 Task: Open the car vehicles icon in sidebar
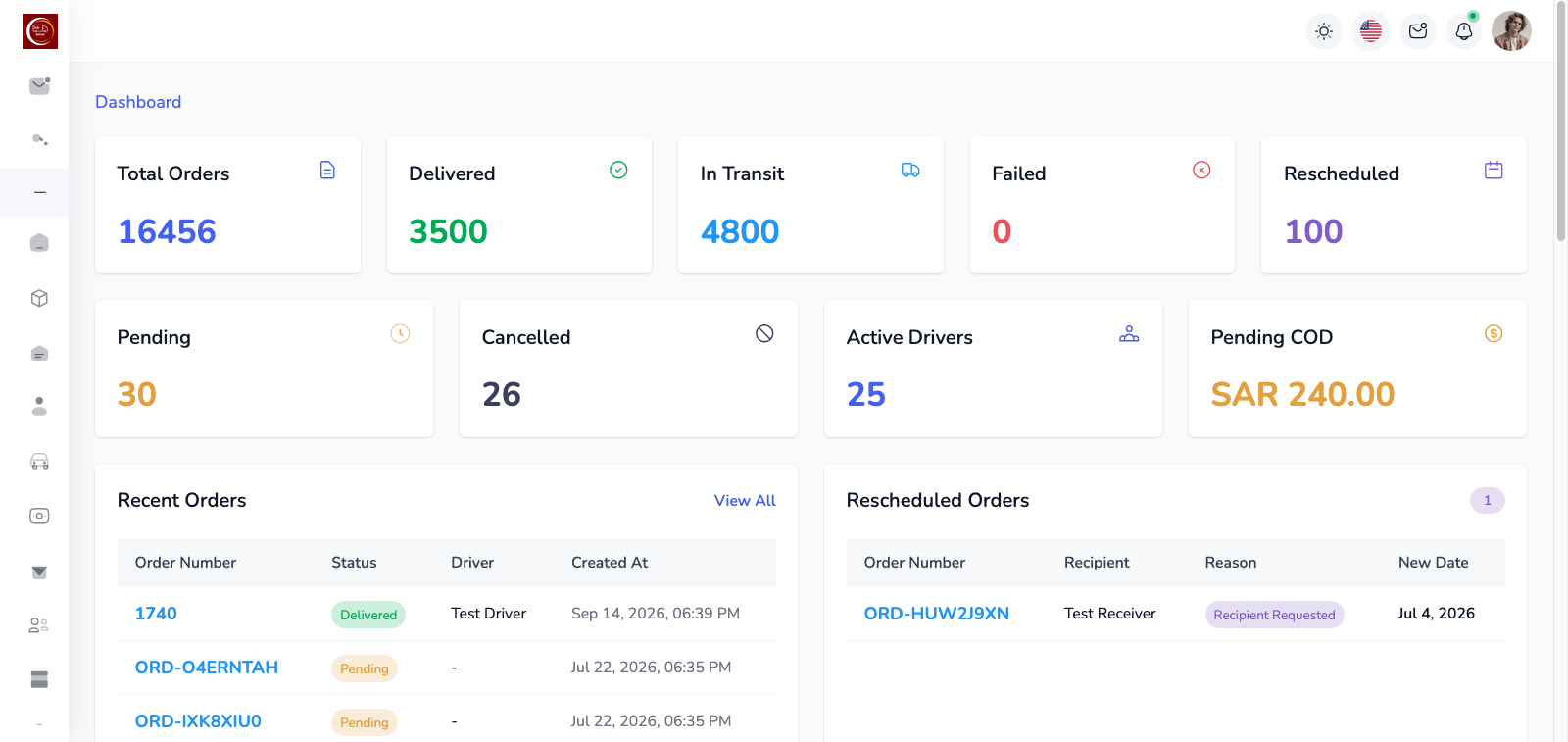pos(39,461)
